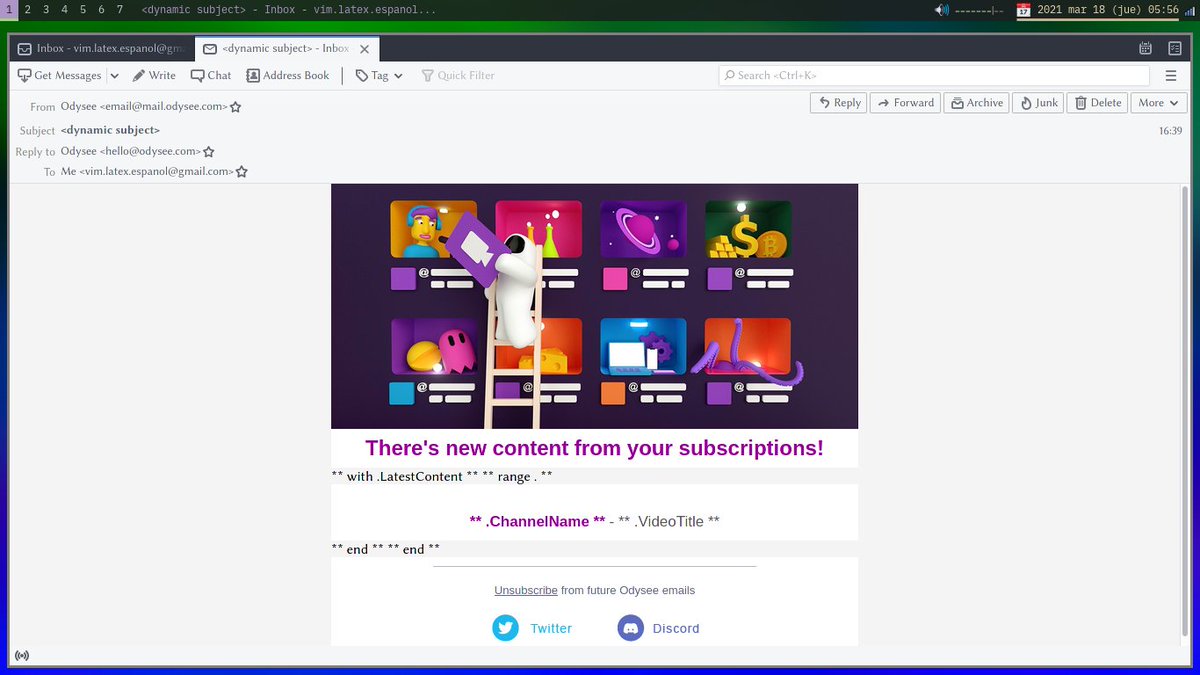Open the Tag dropdown
Image resolution: width=1200 pixels, height=675 pixels.
click(379, 75)
